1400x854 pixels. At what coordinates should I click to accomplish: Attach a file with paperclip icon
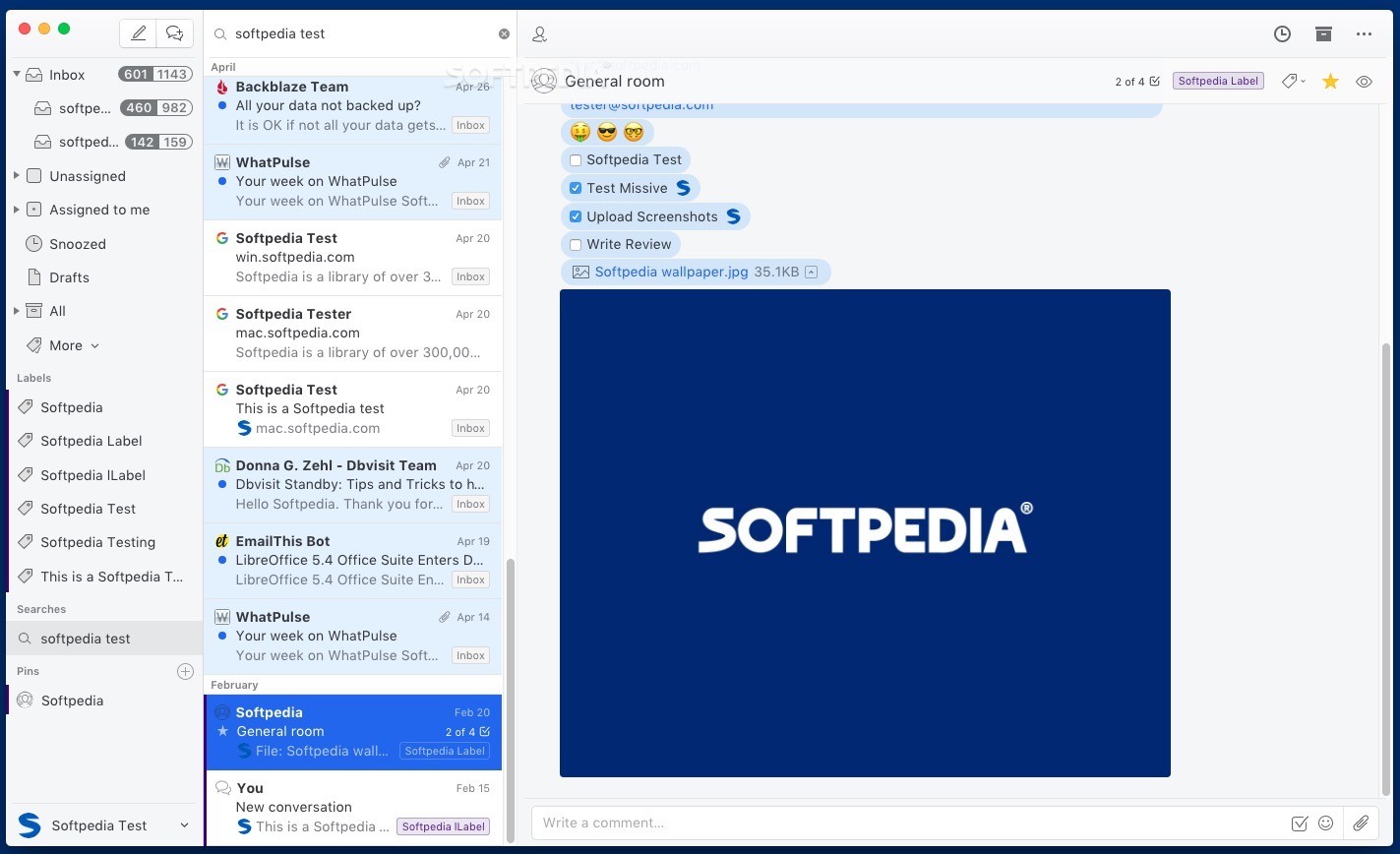(x=1361, y=823)
